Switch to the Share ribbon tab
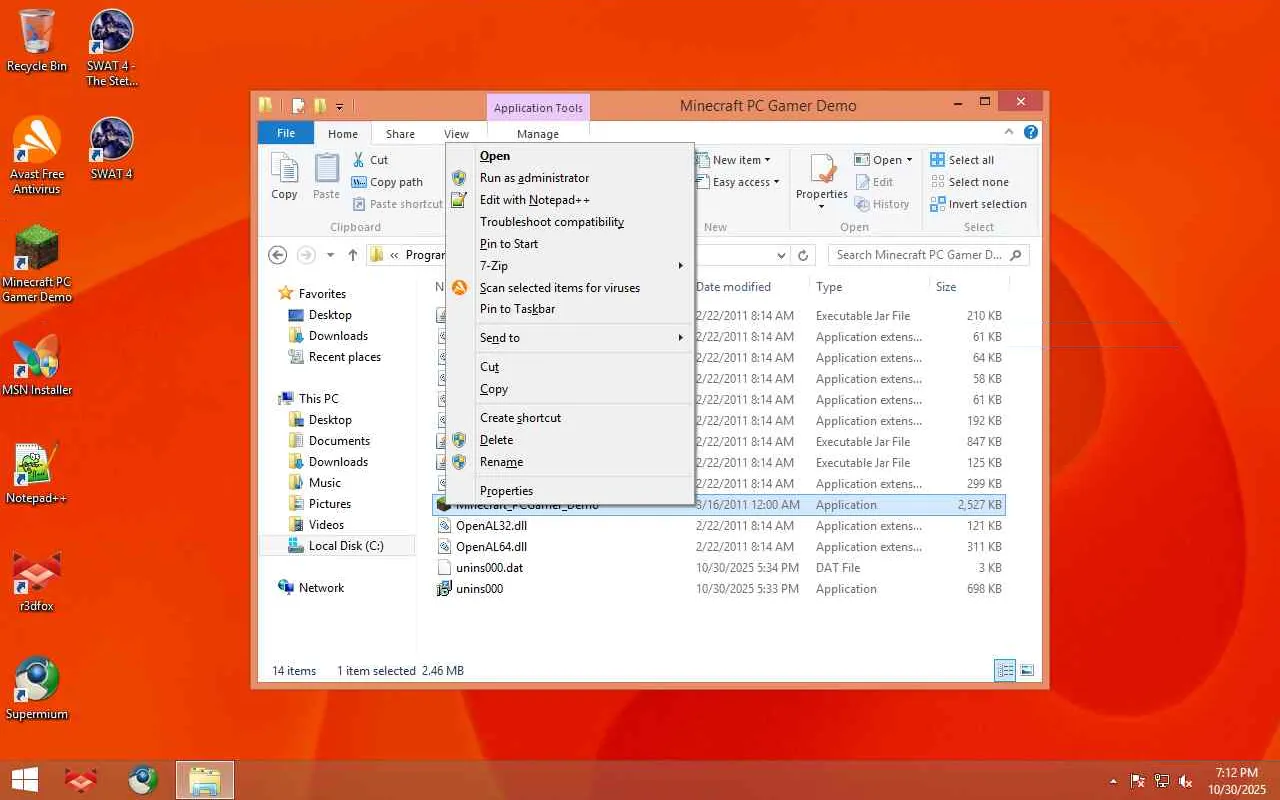 tap(400, 134)
